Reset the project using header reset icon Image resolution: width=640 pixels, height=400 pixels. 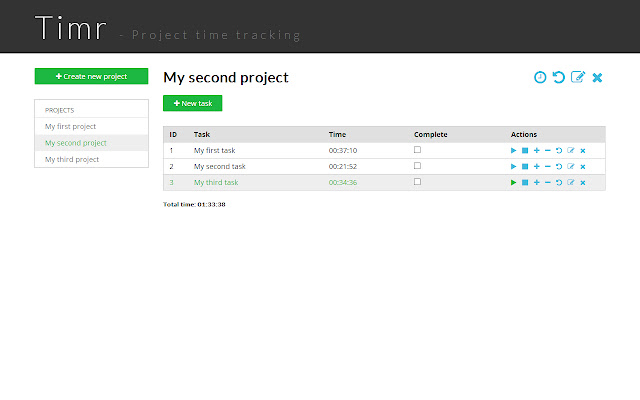pyautogui.click(x=559, y=77)
